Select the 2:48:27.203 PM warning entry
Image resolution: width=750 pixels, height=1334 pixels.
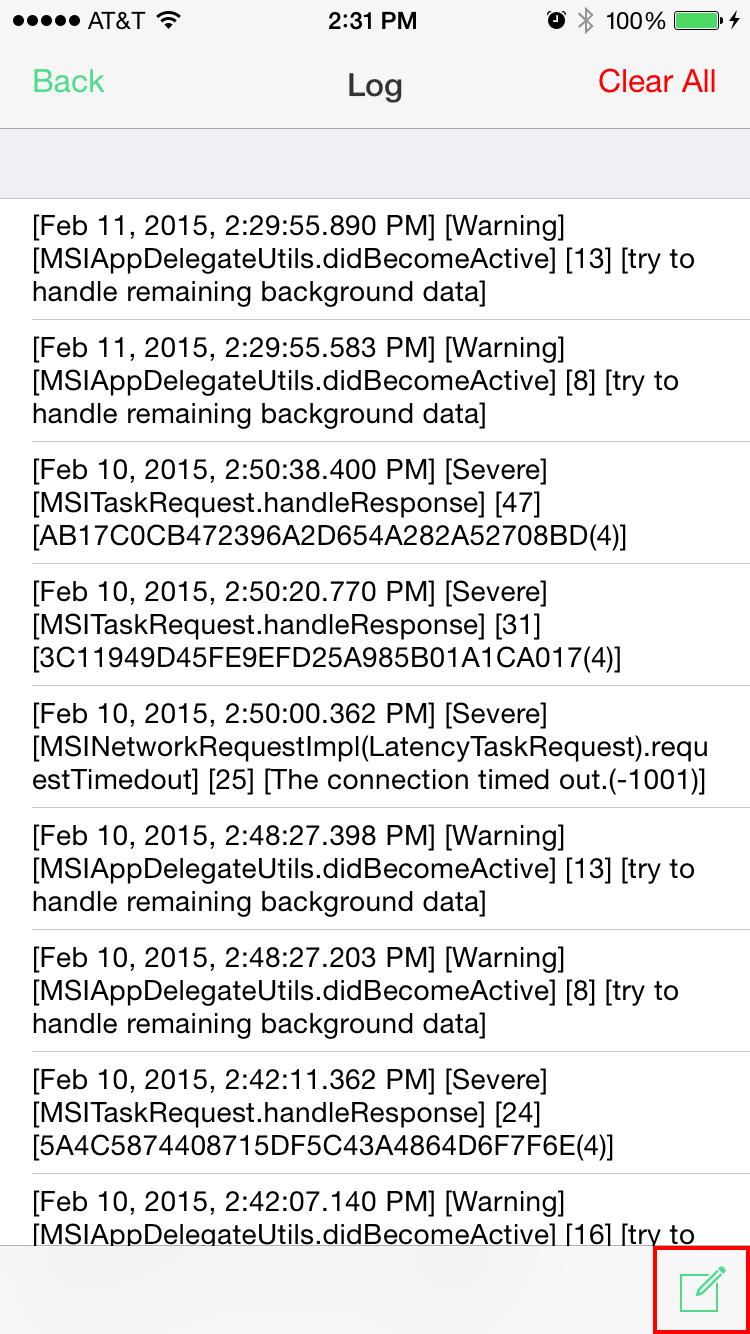click(375, 991)
